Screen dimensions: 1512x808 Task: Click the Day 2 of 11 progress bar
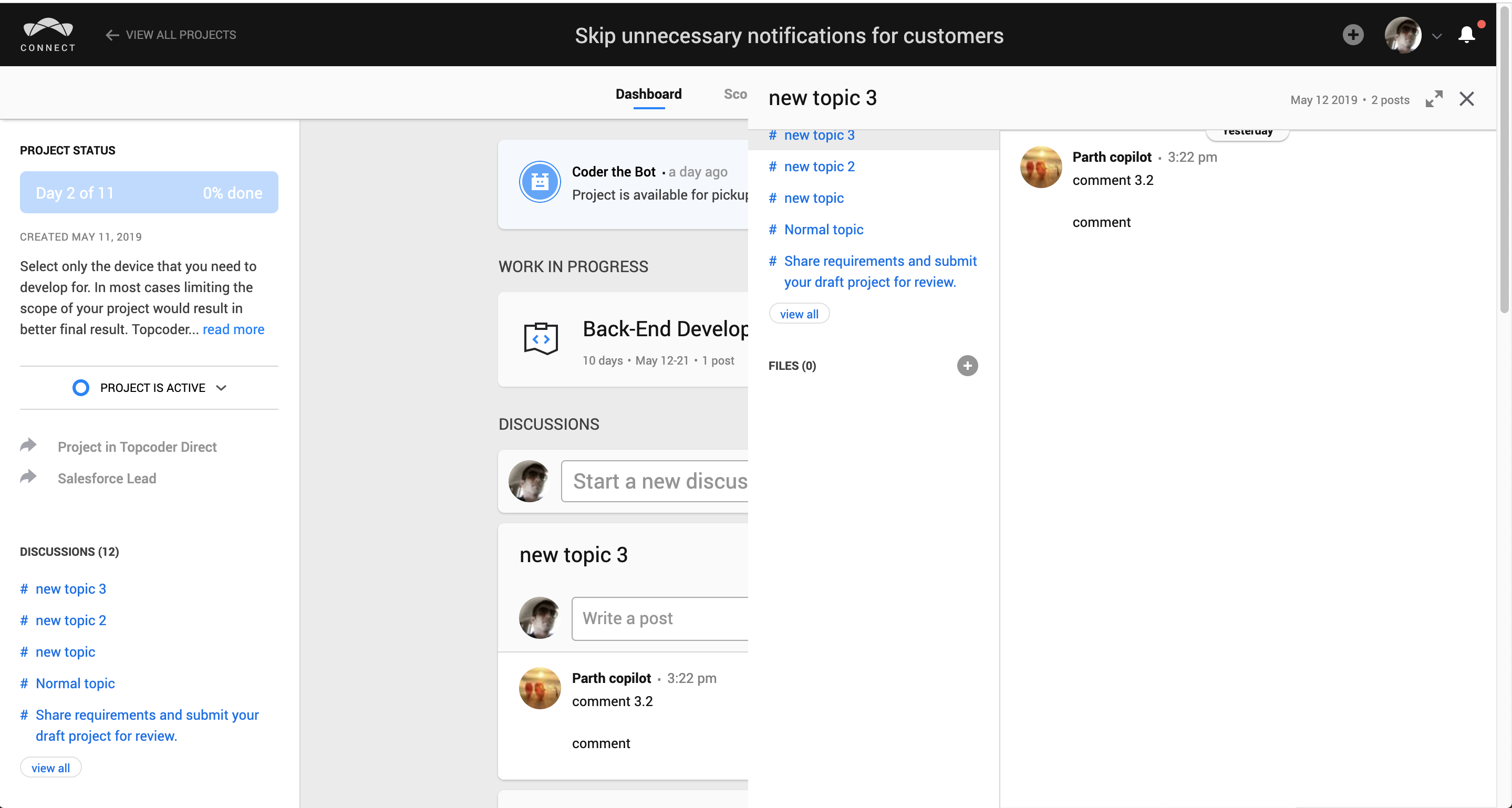pos(149,192)
